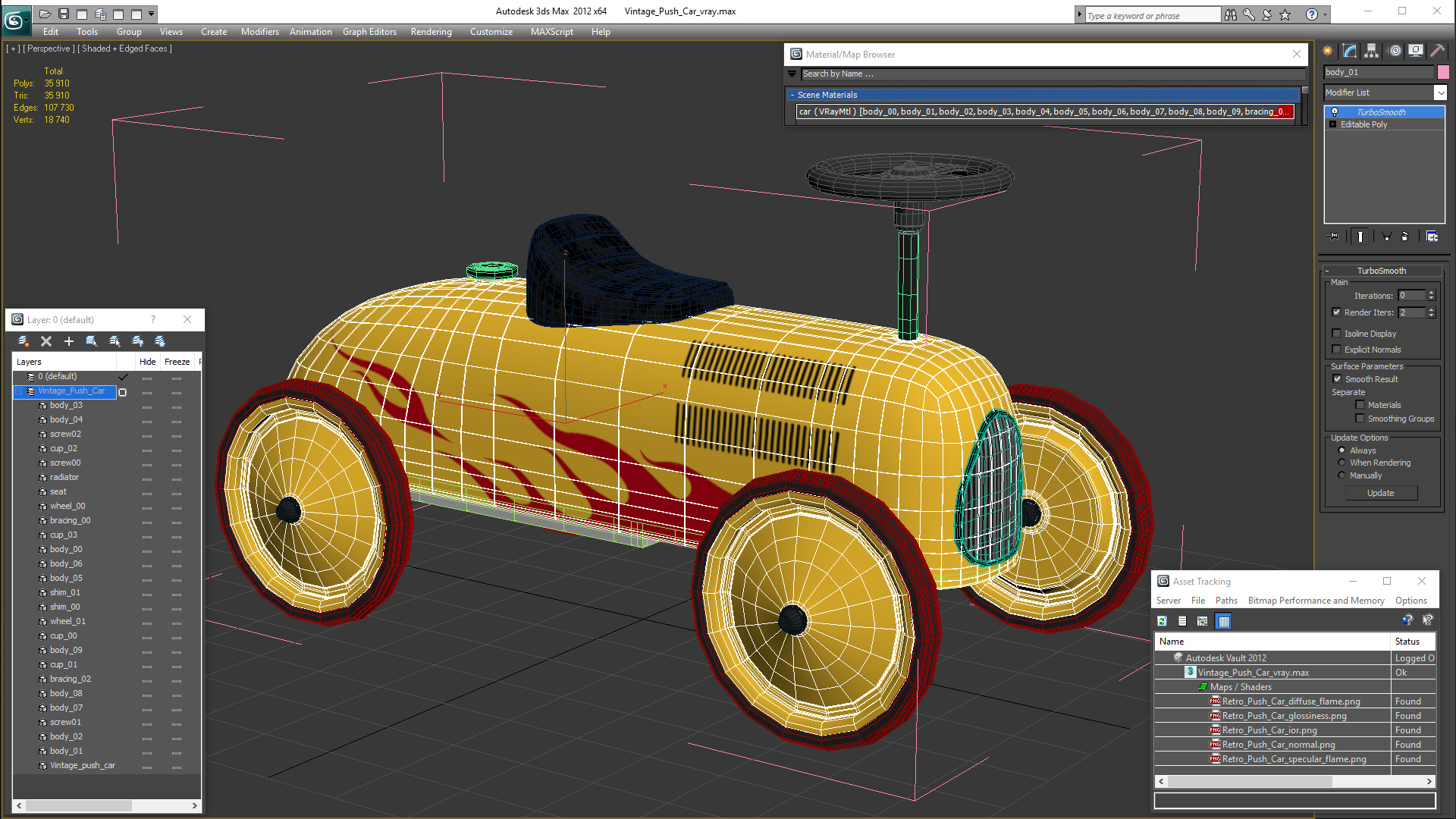The width and height of the screenshot is (1456, 819).
Task: Open the Modifier List dropdown
Action: click(1440, 93)
